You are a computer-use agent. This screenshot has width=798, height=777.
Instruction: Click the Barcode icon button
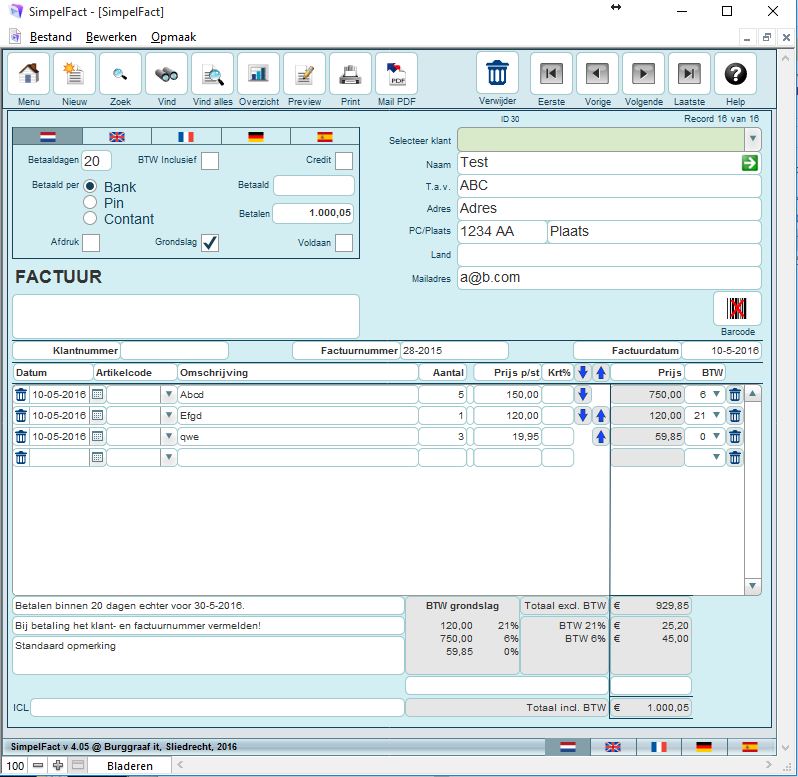pyautogui.click(x=737, y=309)
